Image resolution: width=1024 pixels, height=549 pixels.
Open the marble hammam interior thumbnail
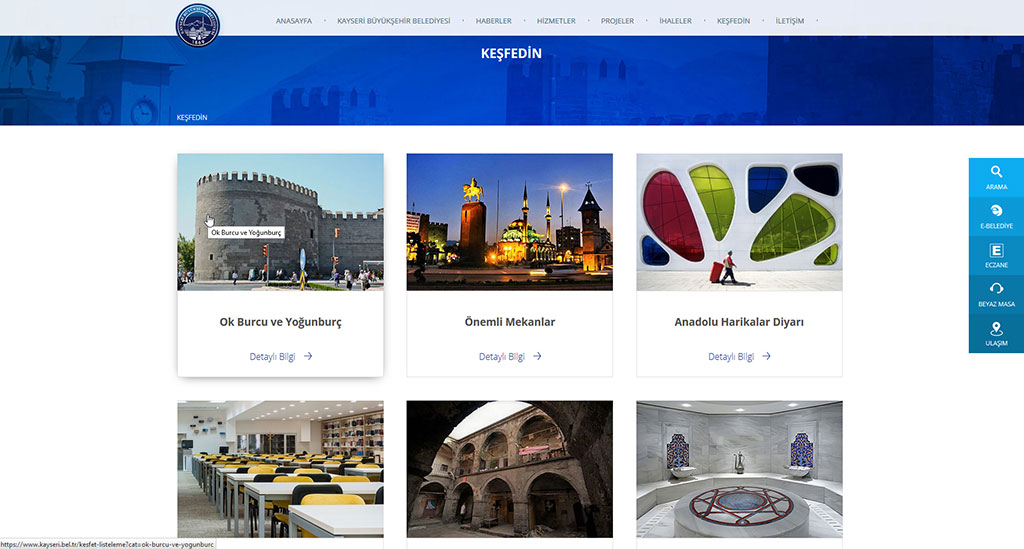tap(739, 469)
